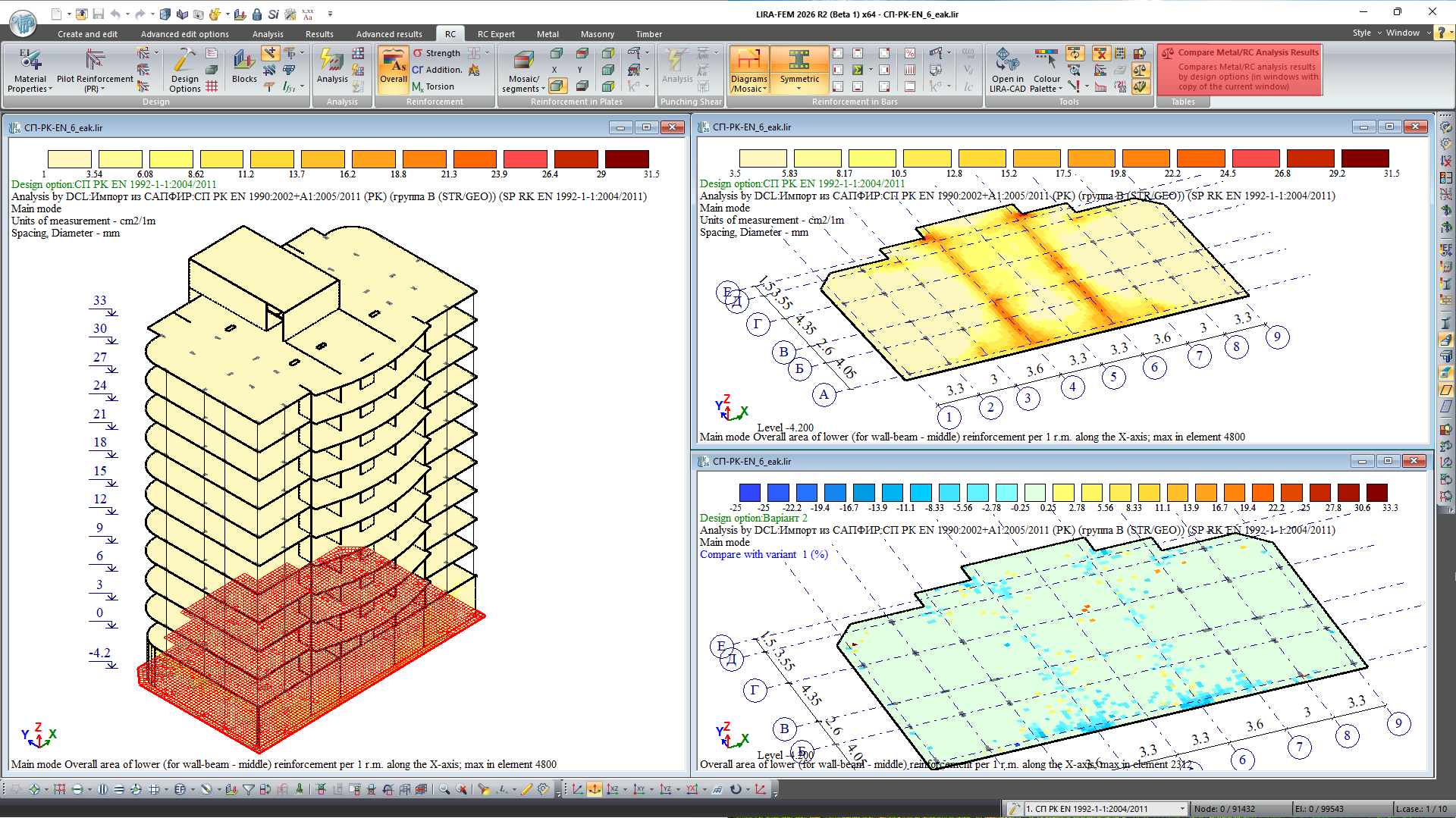Toggle Diagrams/Mosaic display mode
This screenshot has height=818, width=1456.
pos(748,70)
